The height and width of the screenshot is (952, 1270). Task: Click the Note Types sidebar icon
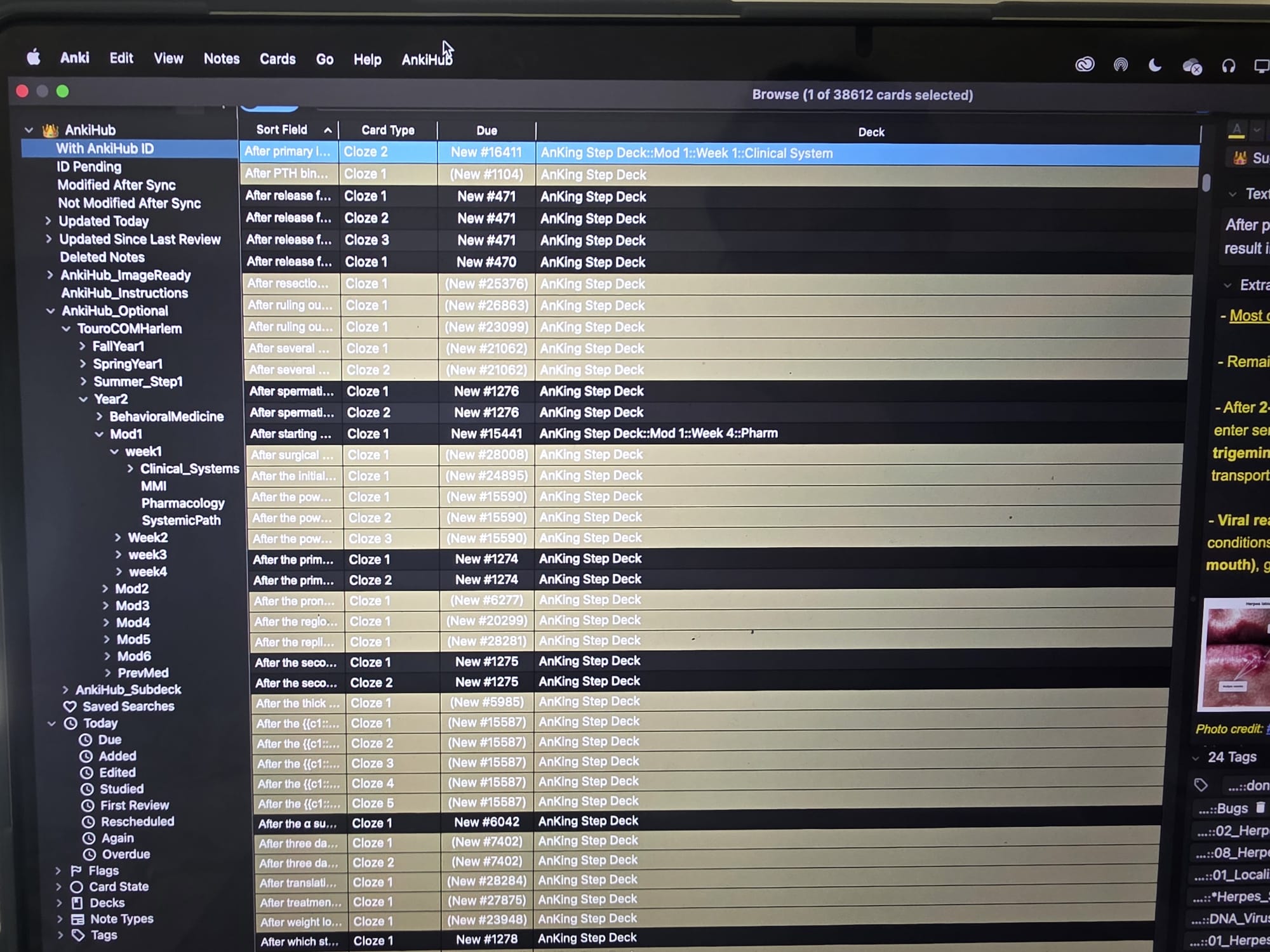pyautogui.click(x=77, y=919)
